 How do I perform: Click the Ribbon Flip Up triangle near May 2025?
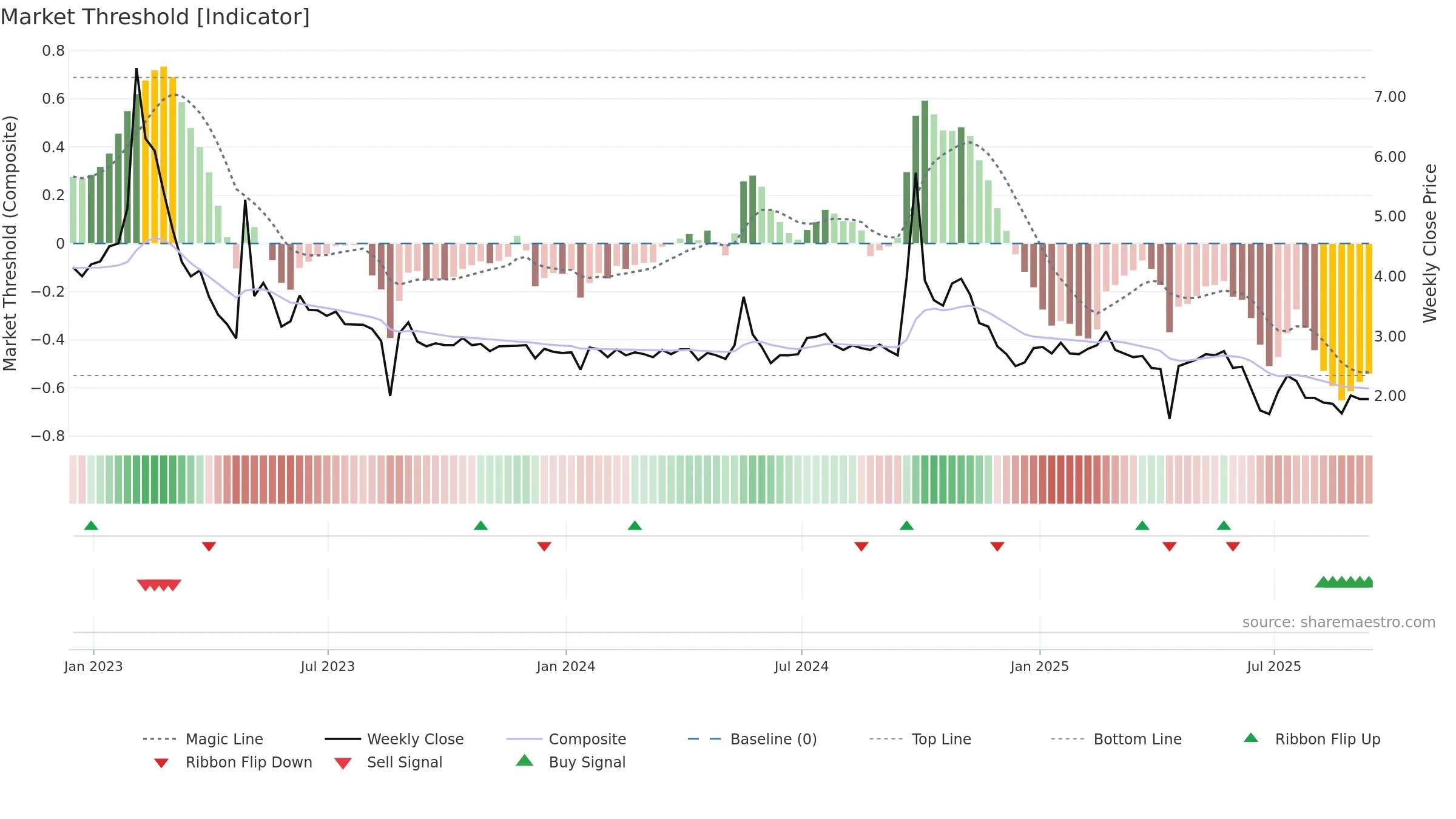[x=1224, y=525]
